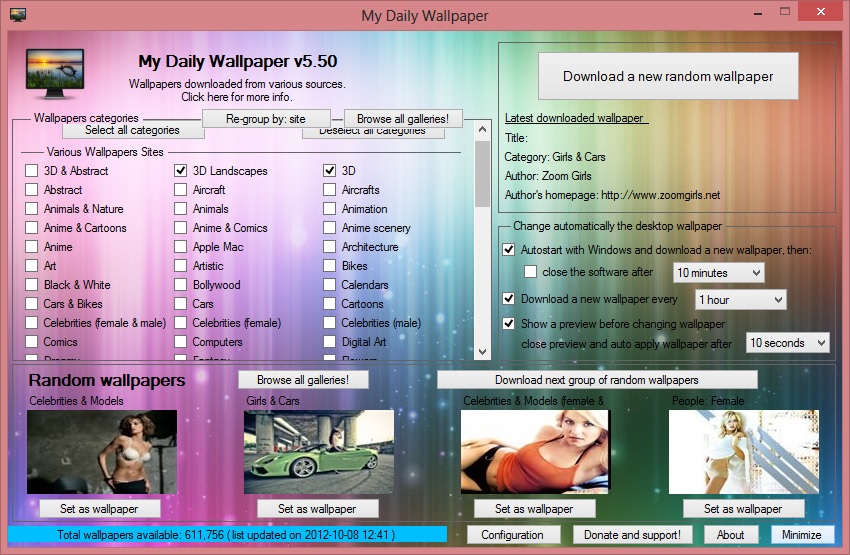Click Download next group of random wallpapers

point(597,380)
